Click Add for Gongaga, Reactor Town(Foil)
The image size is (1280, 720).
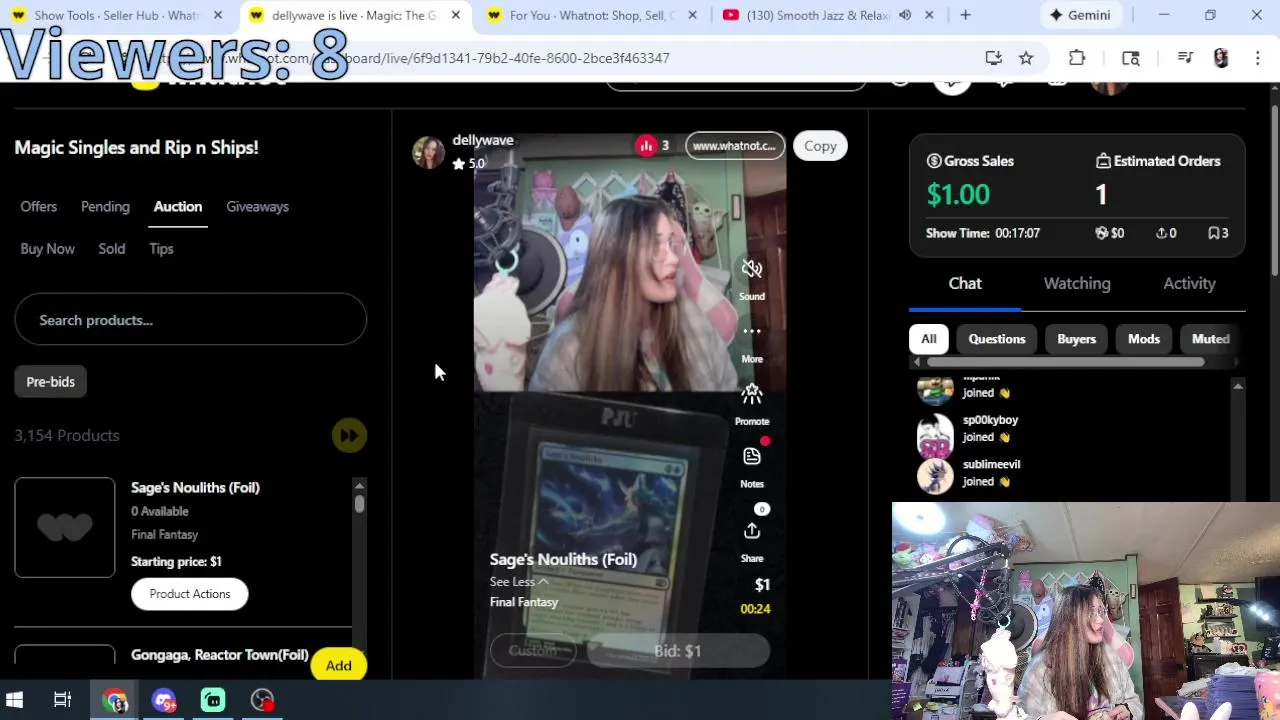(x=338, y=665)
